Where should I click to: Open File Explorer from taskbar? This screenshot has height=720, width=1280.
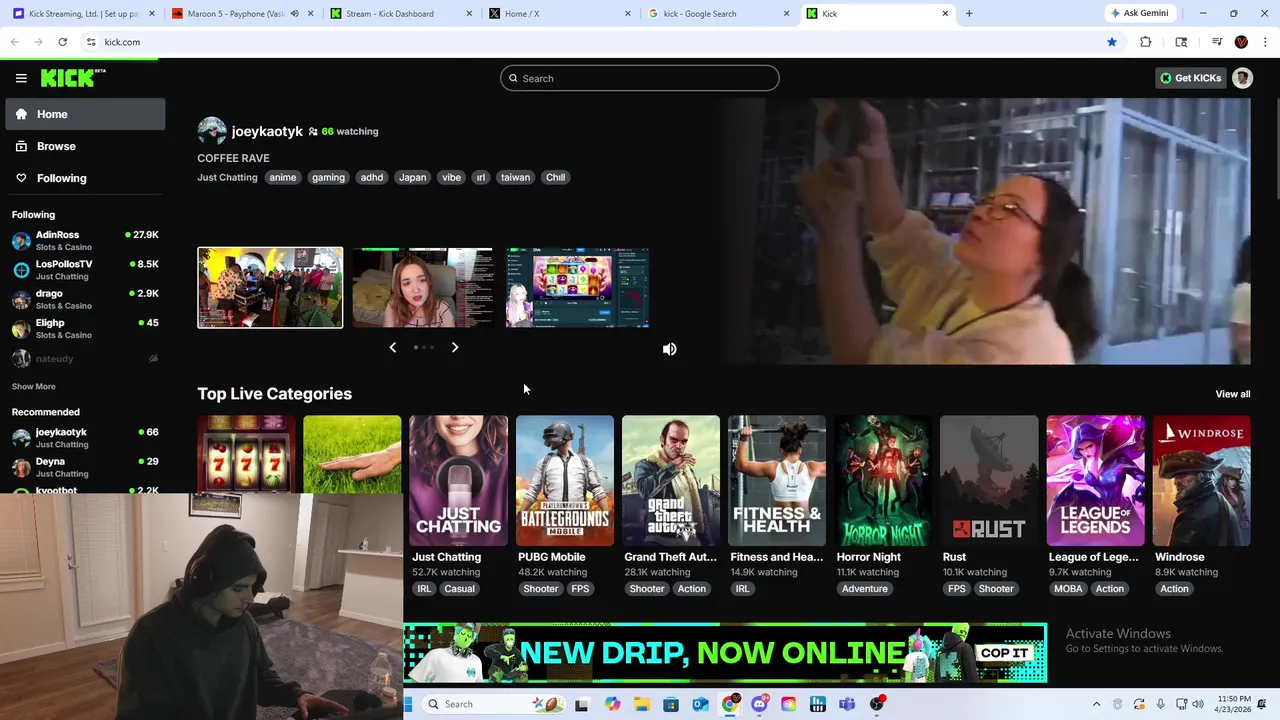pos(641,704)
